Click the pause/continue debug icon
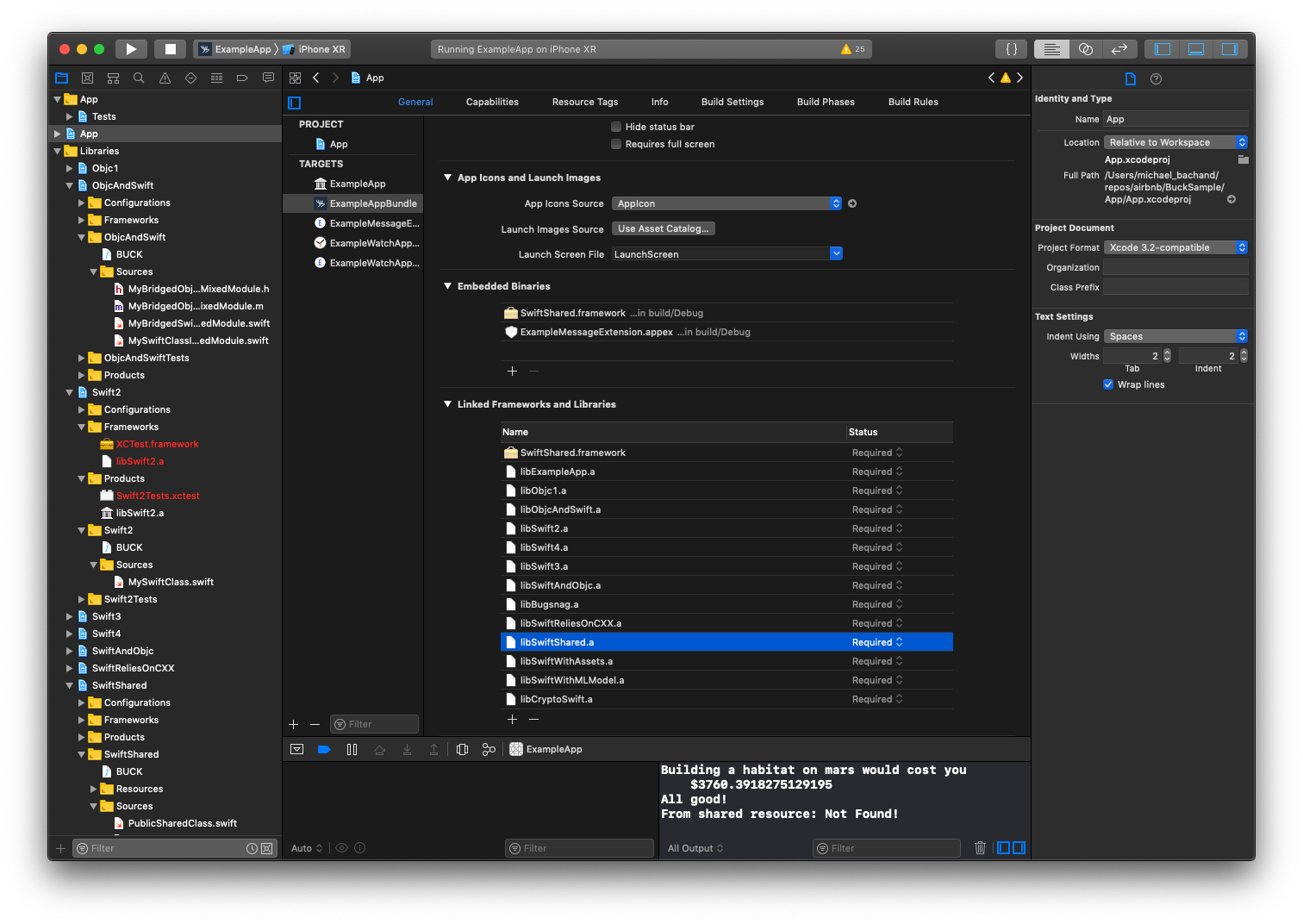 pos(352,749)
